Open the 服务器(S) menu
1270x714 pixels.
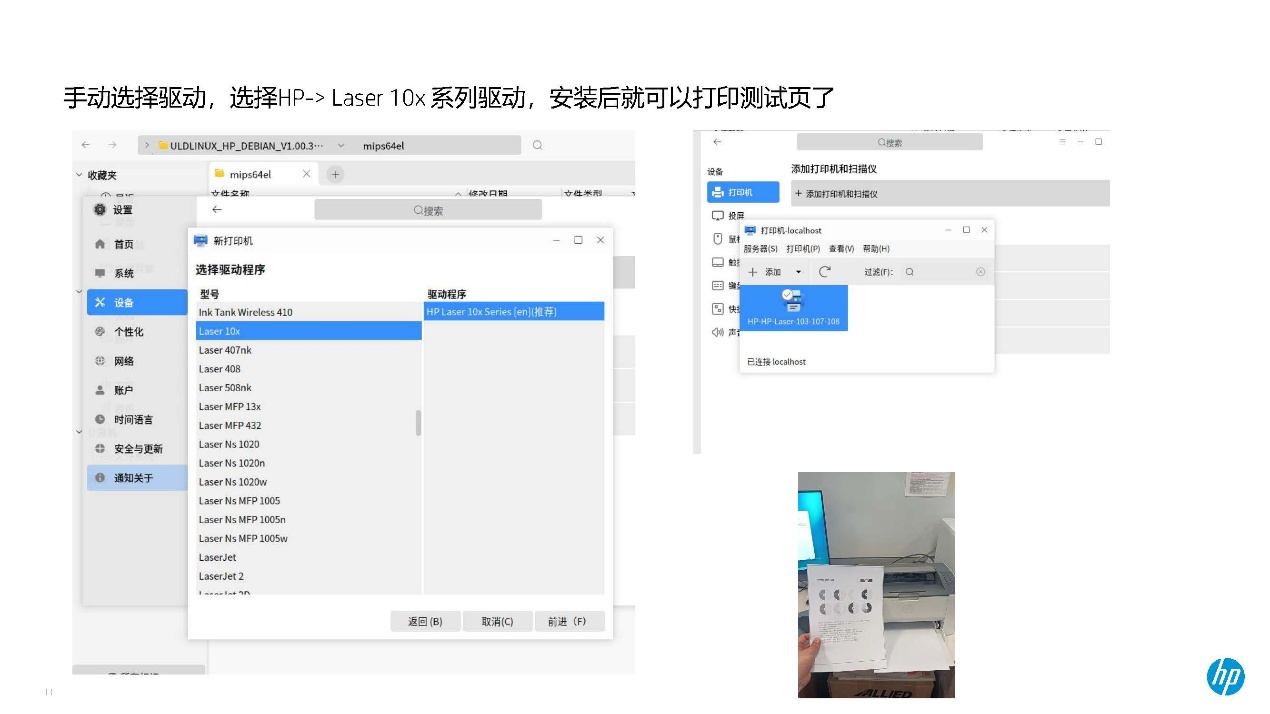tap(760, 249)
